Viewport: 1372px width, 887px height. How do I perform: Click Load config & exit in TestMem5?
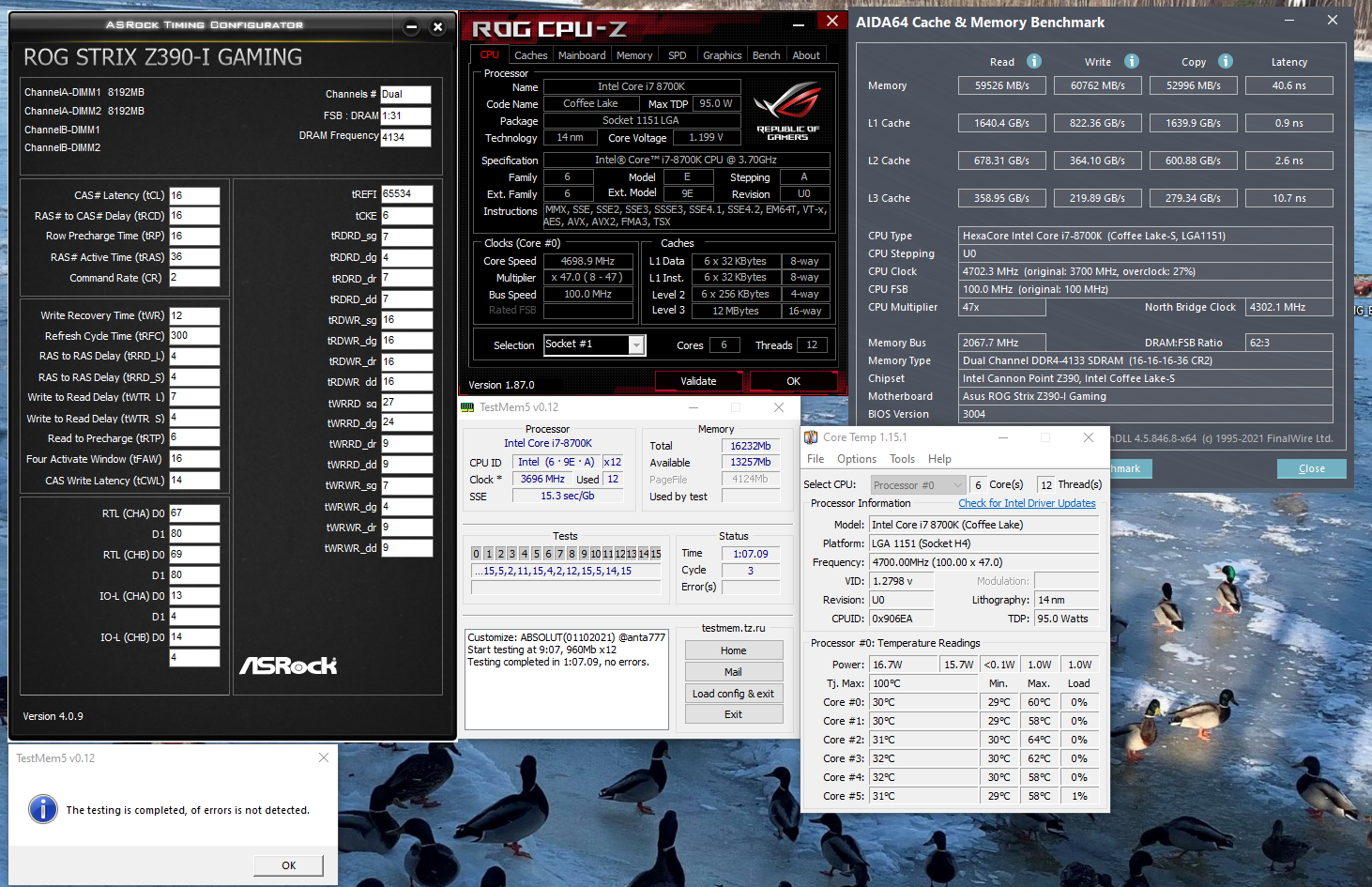[x=734, y=694]
